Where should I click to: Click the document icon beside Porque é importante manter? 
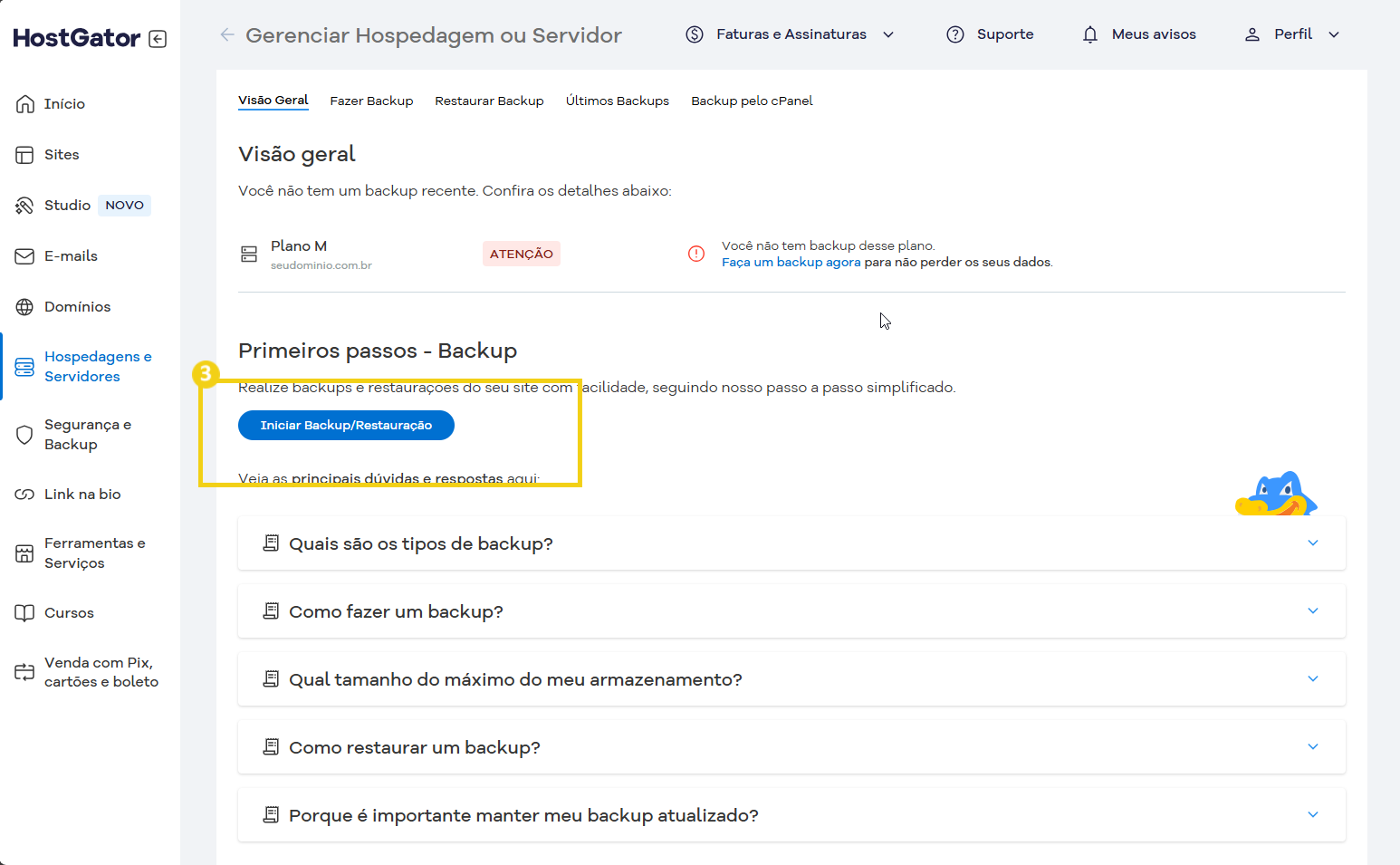[271, 815]
